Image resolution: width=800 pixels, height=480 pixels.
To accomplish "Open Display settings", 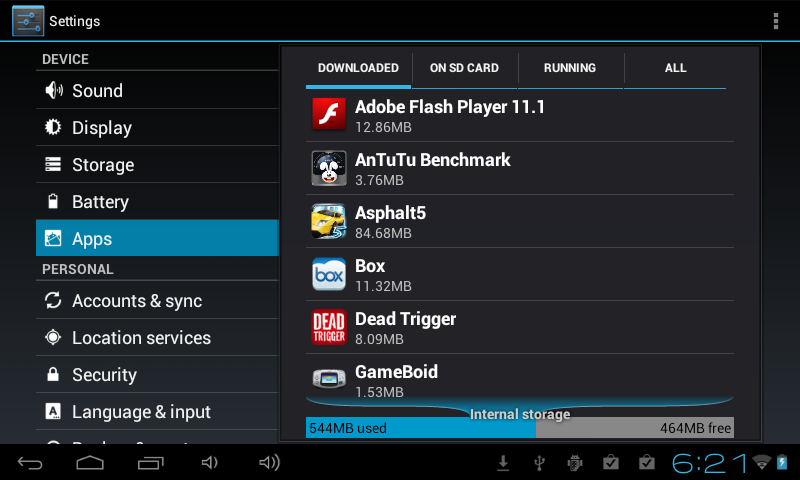I will point(101,128).
